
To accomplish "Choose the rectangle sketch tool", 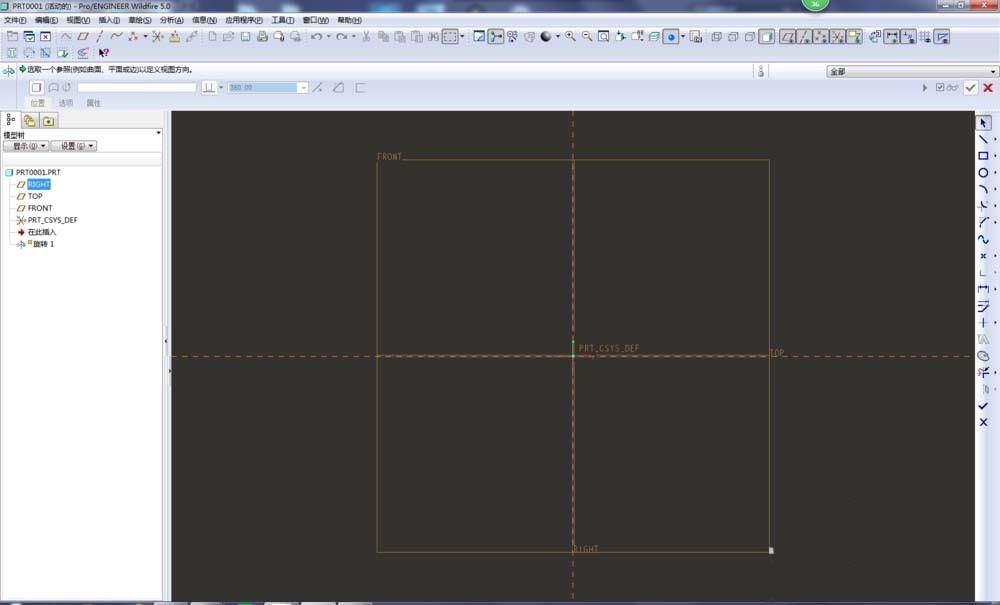I will (x=983, y=156).
